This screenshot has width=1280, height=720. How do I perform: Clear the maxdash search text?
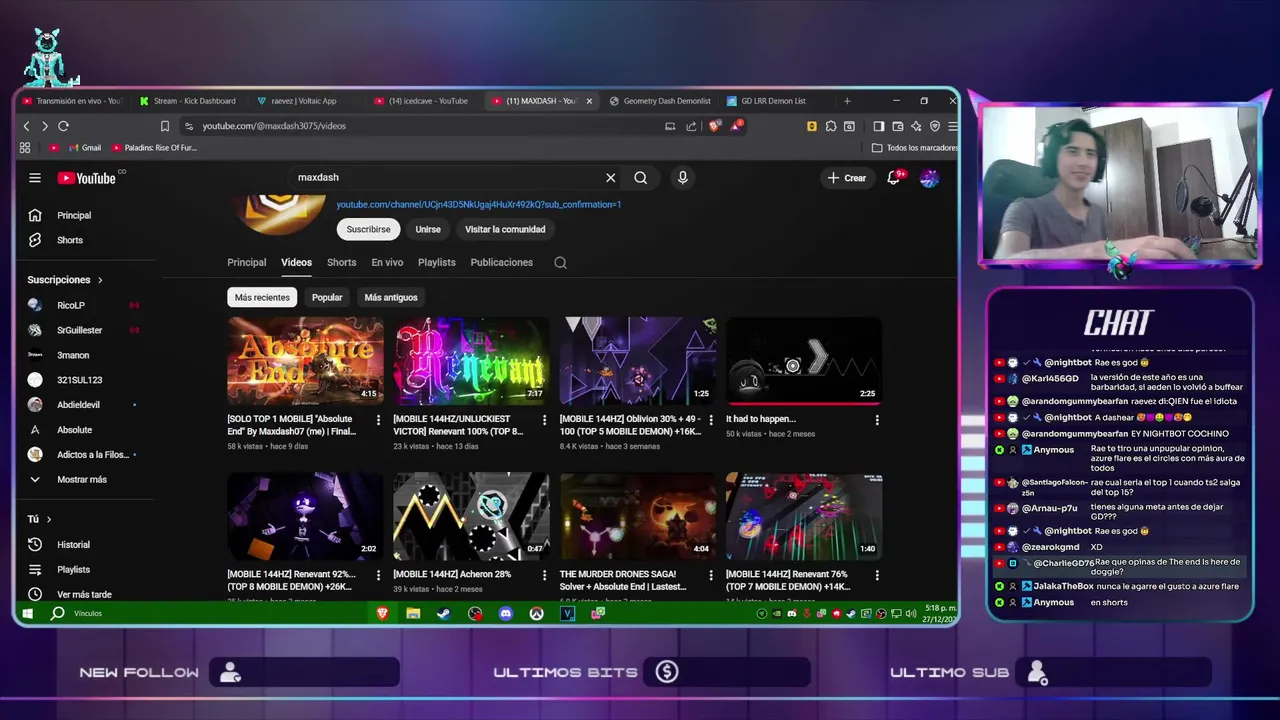(610, 178)
